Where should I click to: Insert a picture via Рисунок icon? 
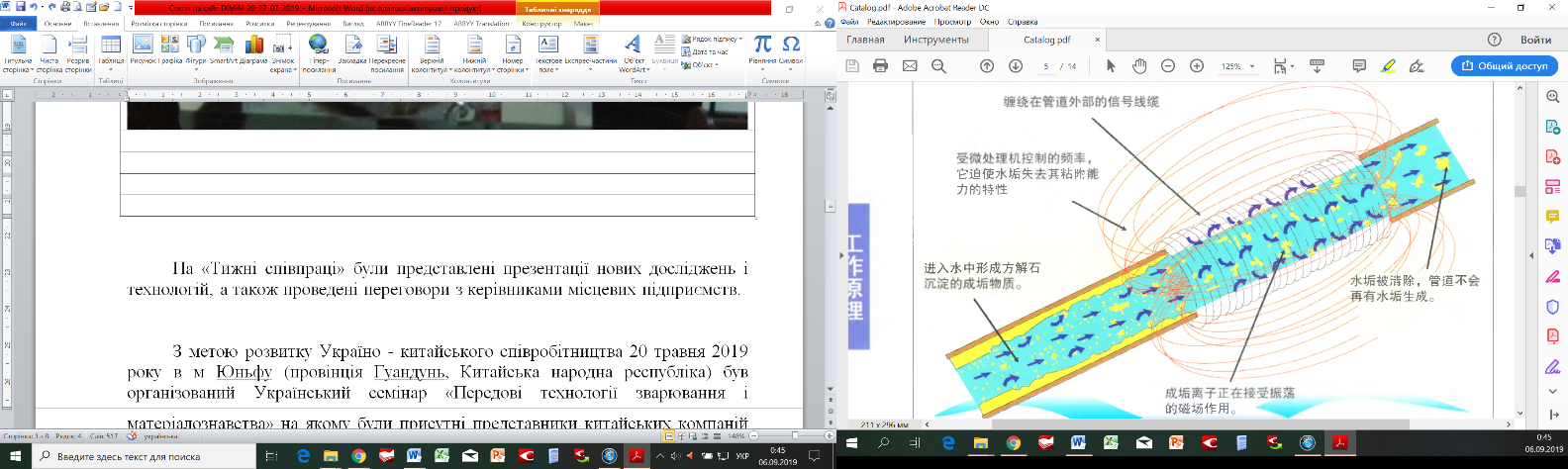(143, 49)
